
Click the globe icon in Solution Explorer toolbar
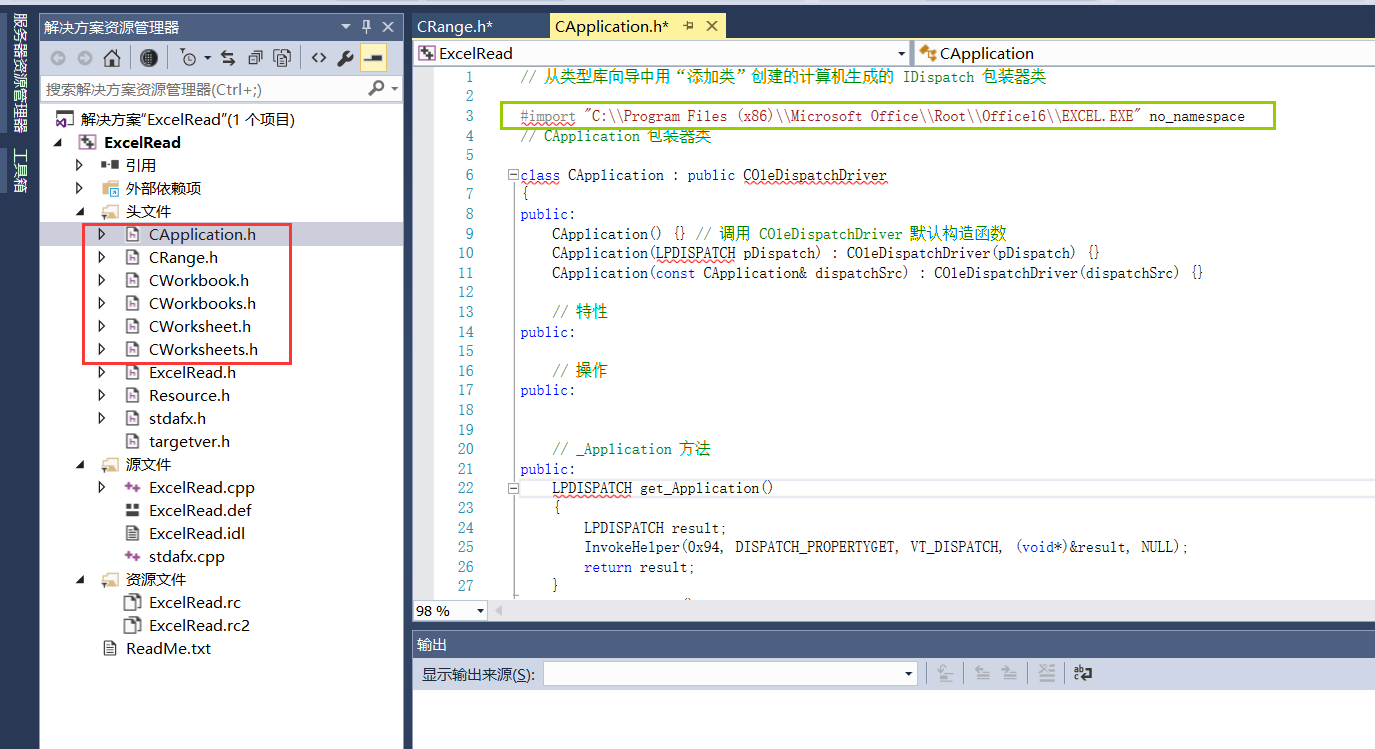coord(148,58)
